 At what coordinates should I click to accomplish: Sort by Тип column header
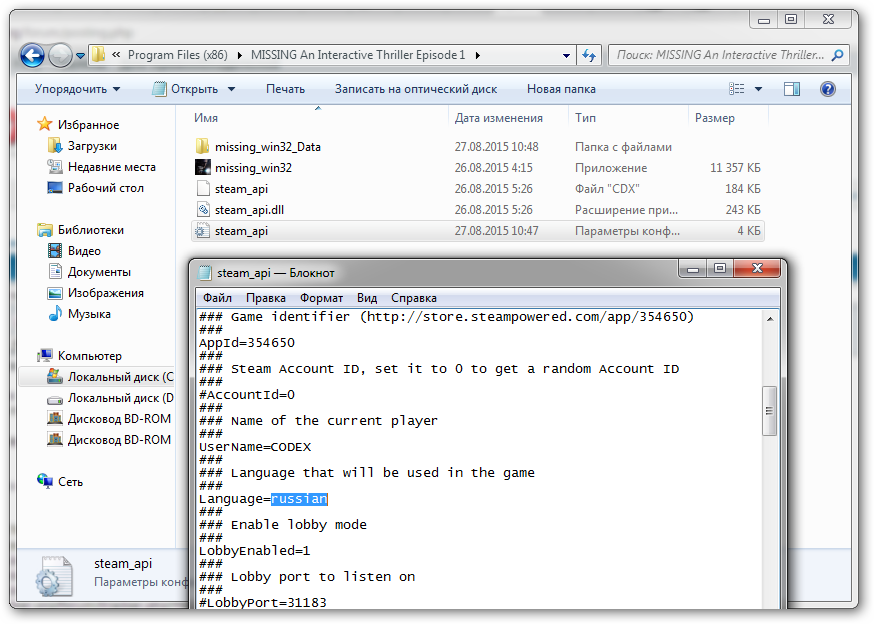click(x=585, y=118)
